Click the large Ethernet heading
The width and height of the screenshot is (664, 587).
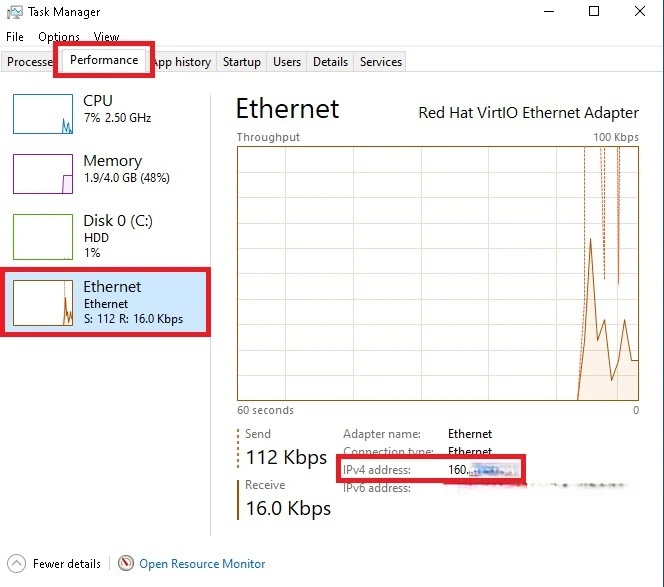click(x=288, y=109)
